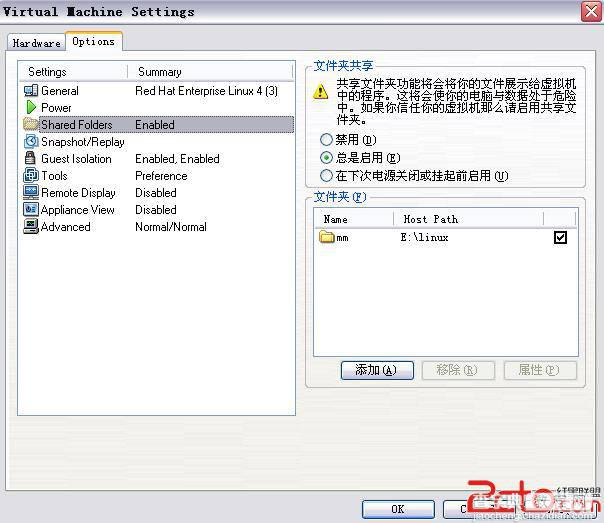604x523 pixels.
Task: Click the OK button
Action: pyautogui.click(x=398, y=509)
